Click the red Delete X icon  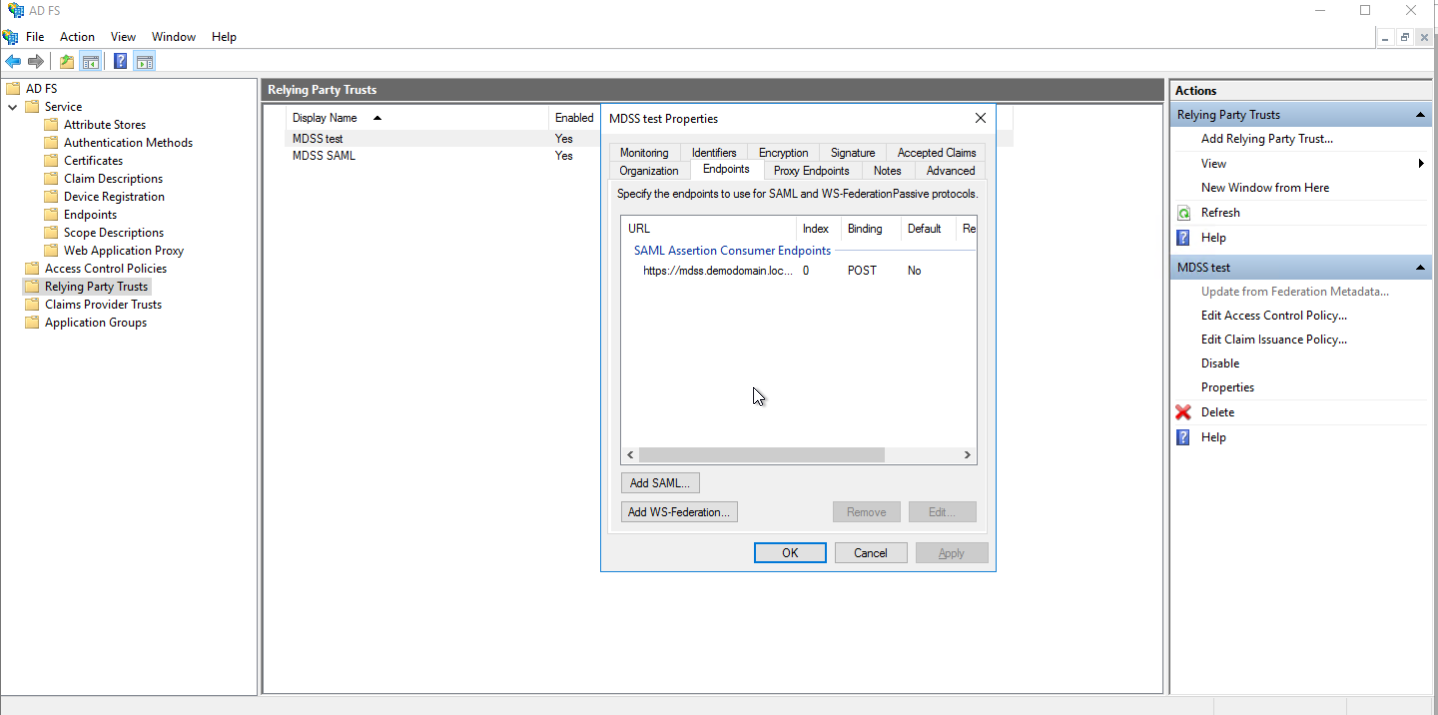[1184, 412]
